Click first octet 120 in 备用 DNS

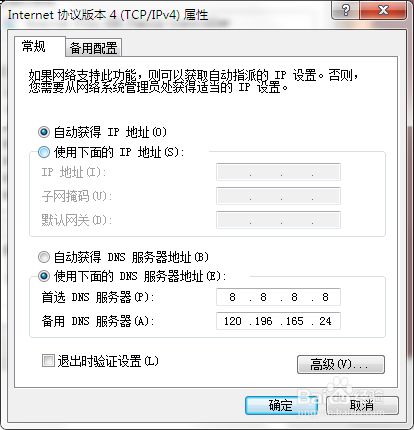click(x=233, y=321)
